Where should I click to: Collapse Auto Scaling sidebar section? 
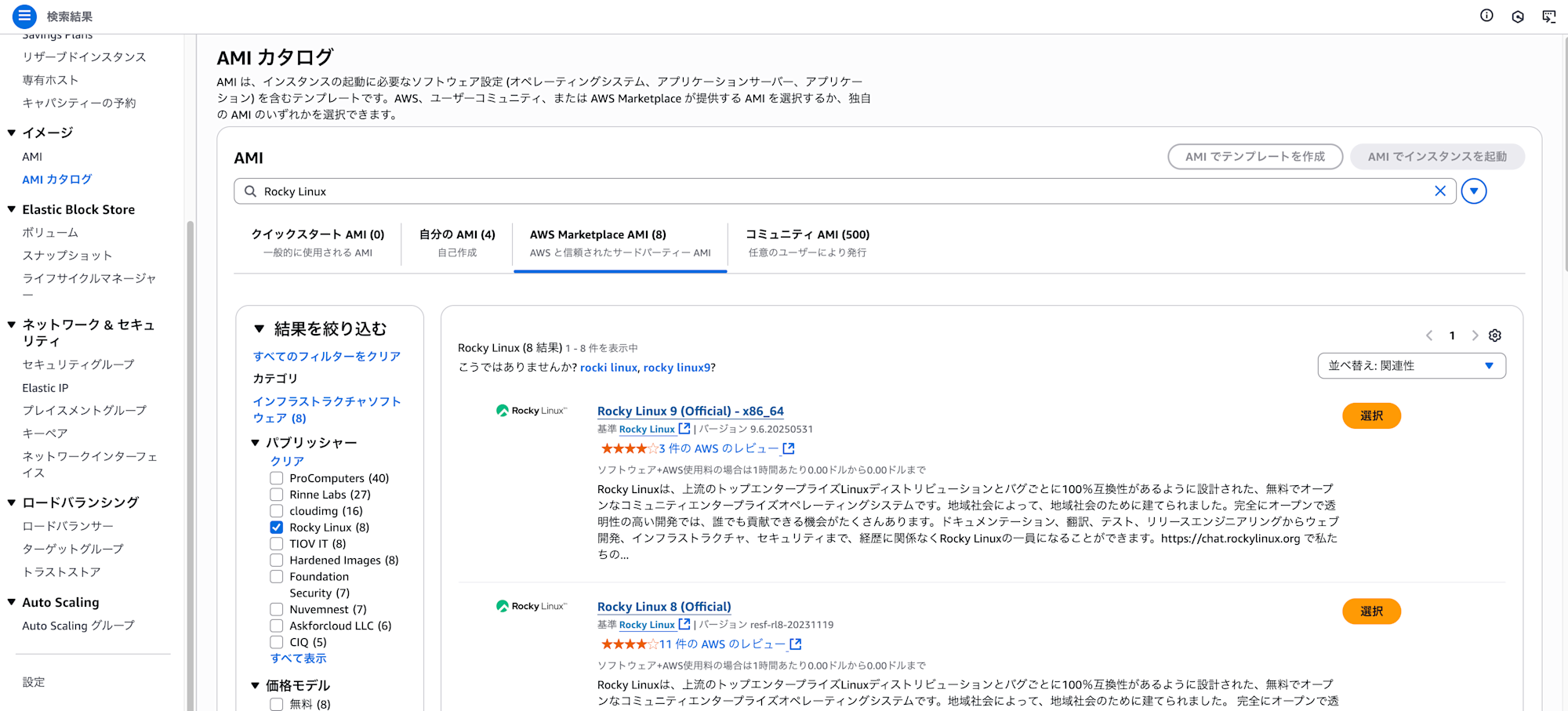pyautogui.click(x=12, y=602)
